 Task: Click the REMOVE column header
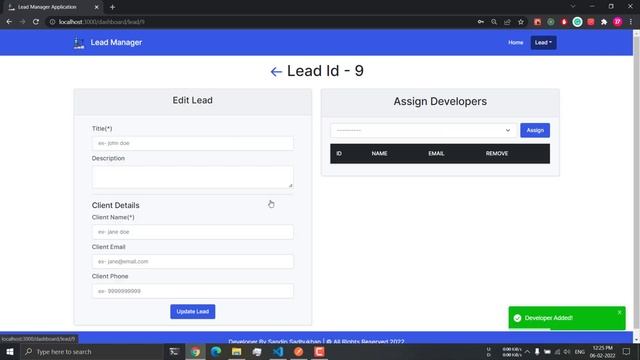[497, 153]
